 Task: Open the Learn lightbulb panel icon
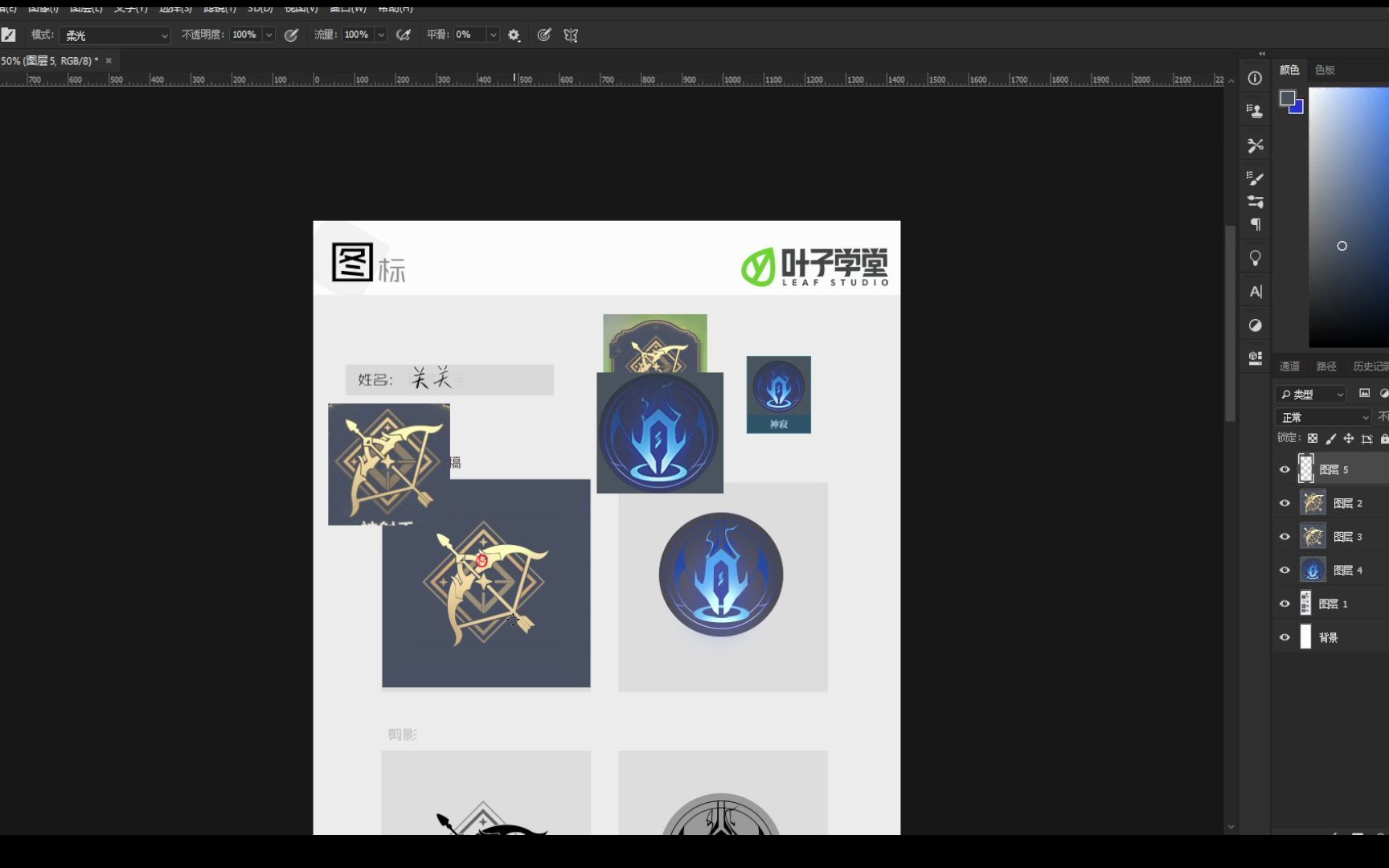click(x=1255, y=258)
